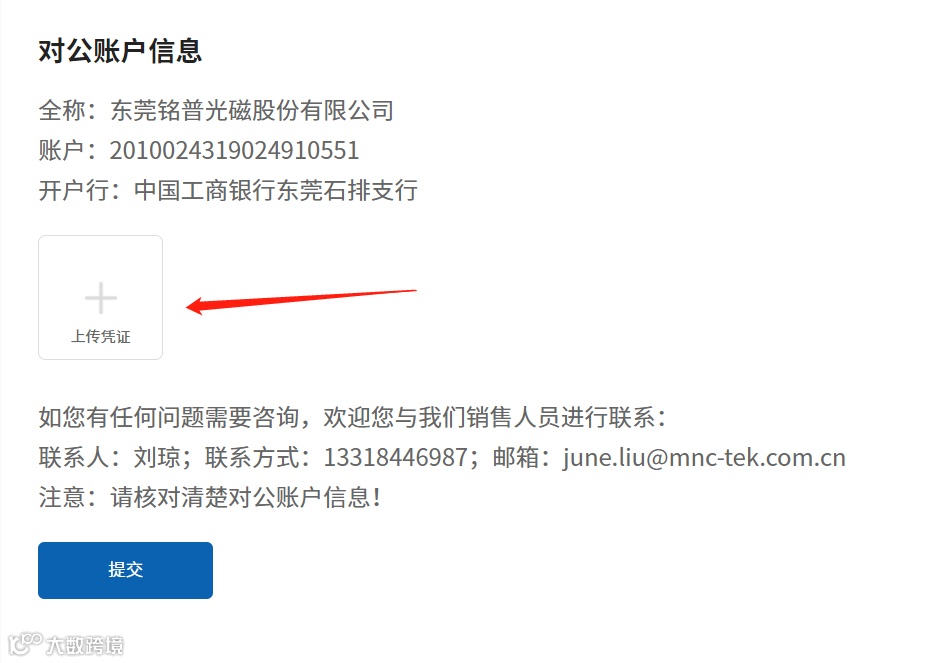This screenshot has height=663, width=947.
Task: Select the contact name 刘琼
Action: pos(157,458)
